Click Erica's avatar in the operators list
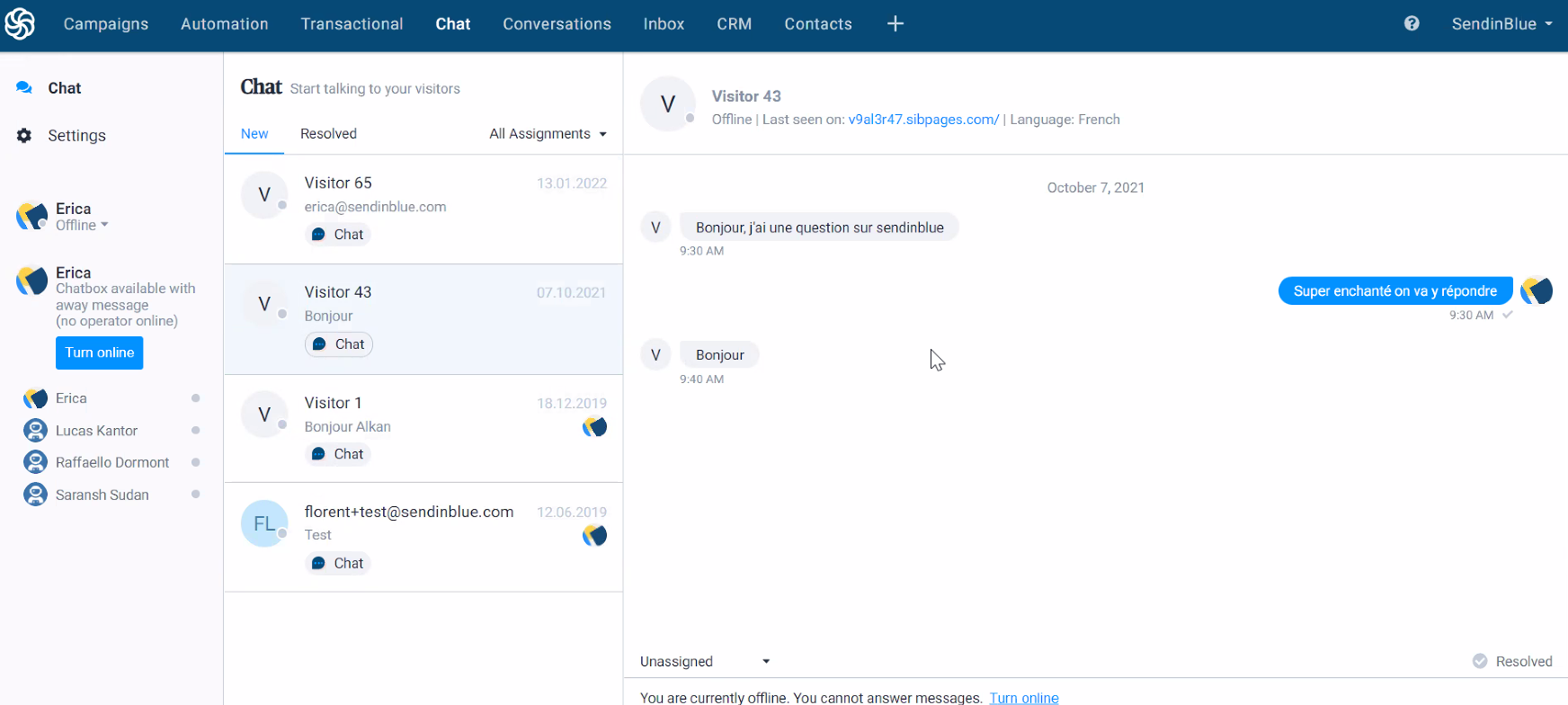 point(35,398)
